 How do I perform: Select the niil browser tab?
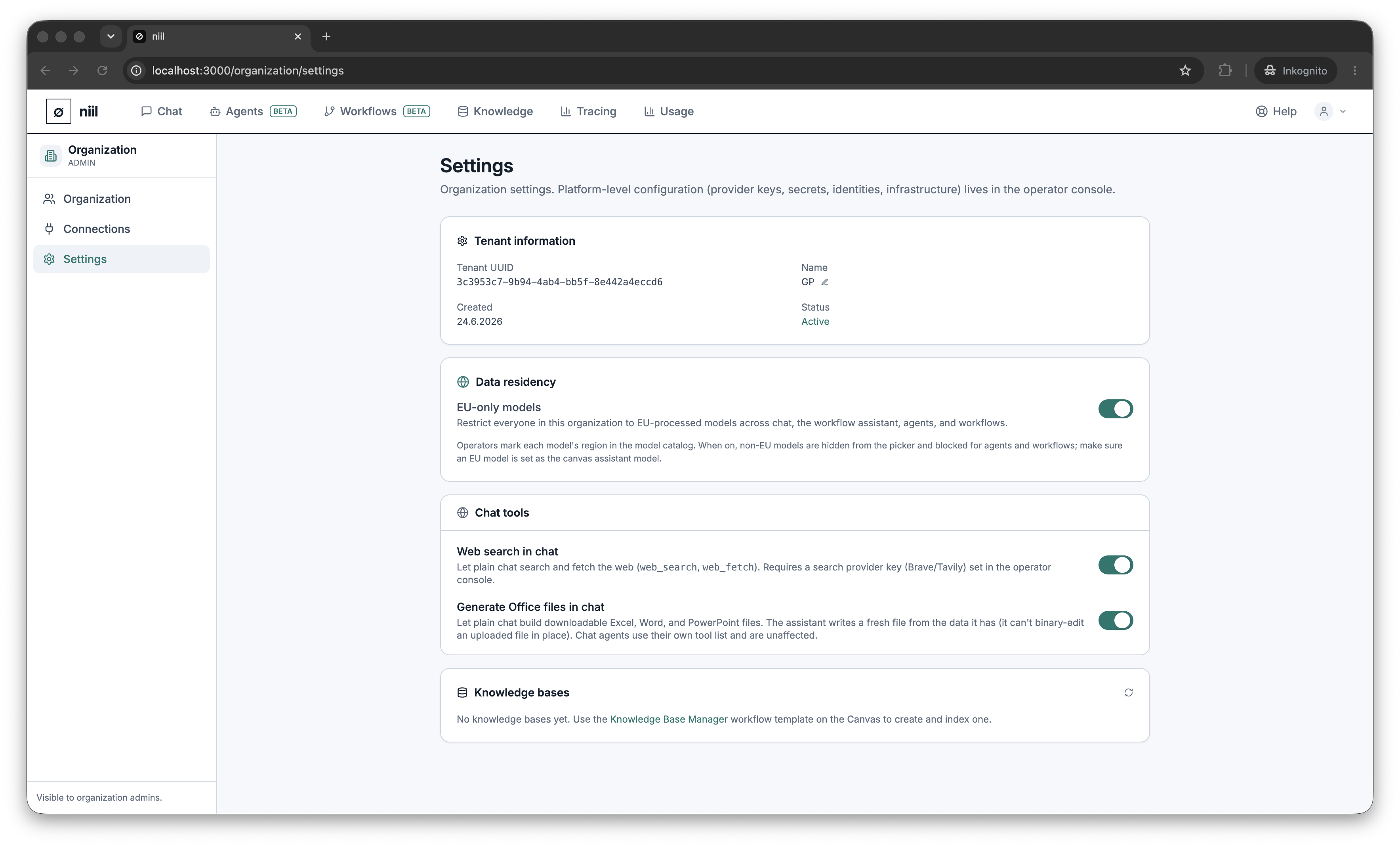(219, 36)
